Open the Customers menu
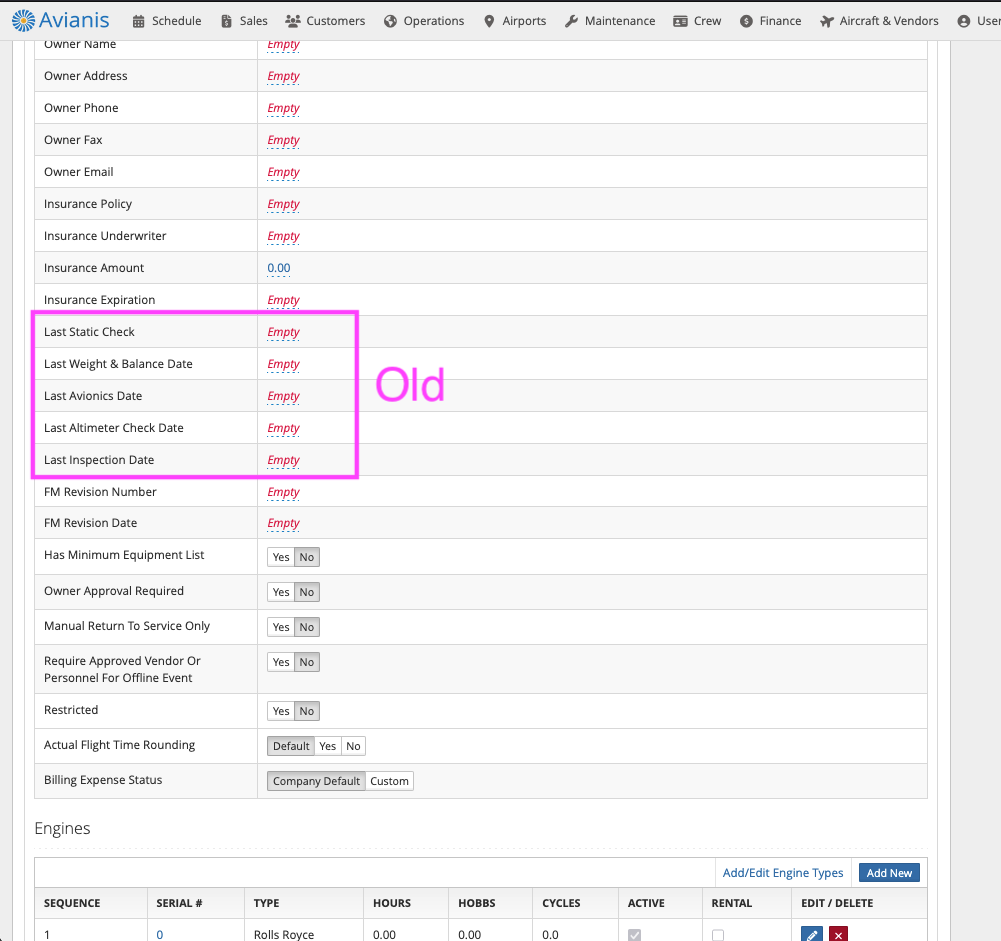Image resolution: width=1001 pixels, height=941 pixels. [x=325, y=21]
